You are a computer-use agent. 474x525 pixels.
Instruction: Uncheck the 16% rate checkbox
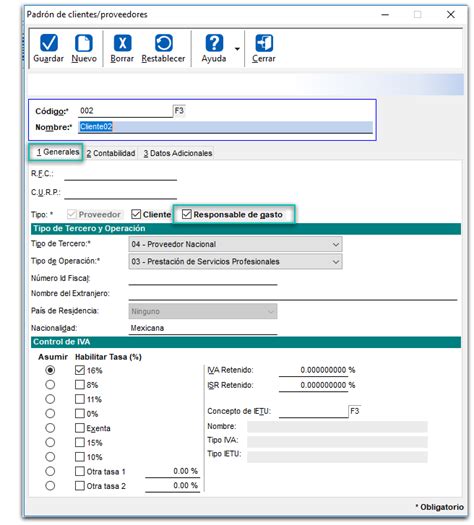[x=80, y=370]
